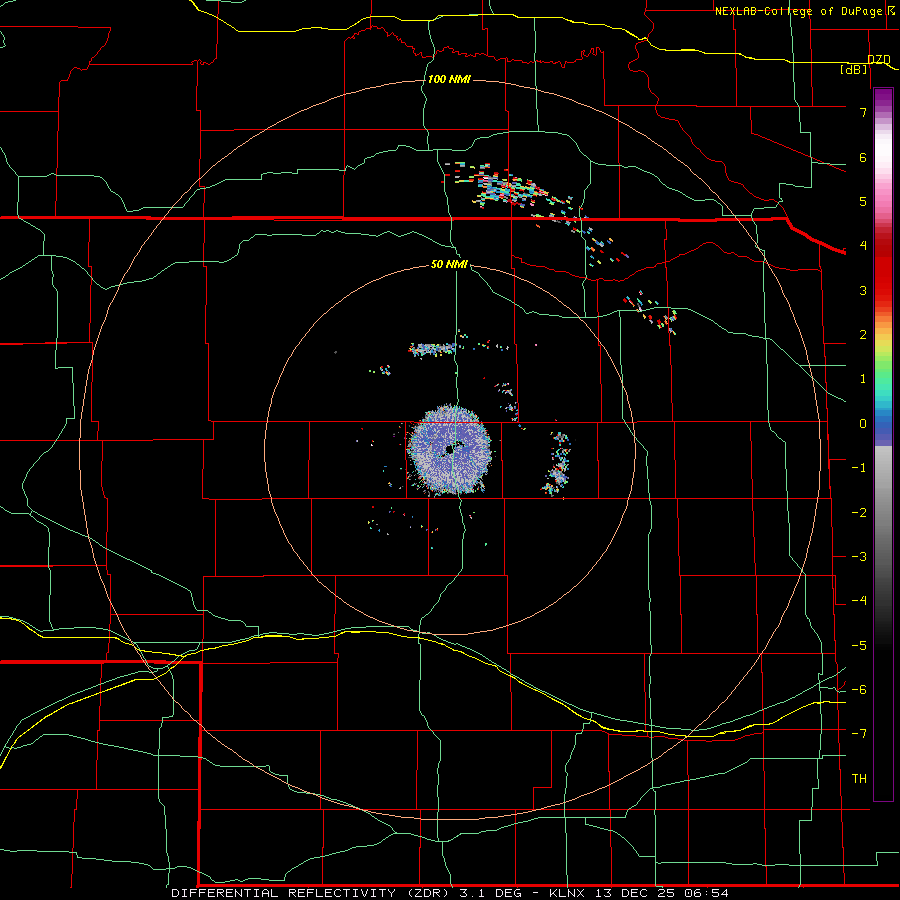Click the DZD label above the color scale
Viewport: 900px width, 900px height.
879,59
